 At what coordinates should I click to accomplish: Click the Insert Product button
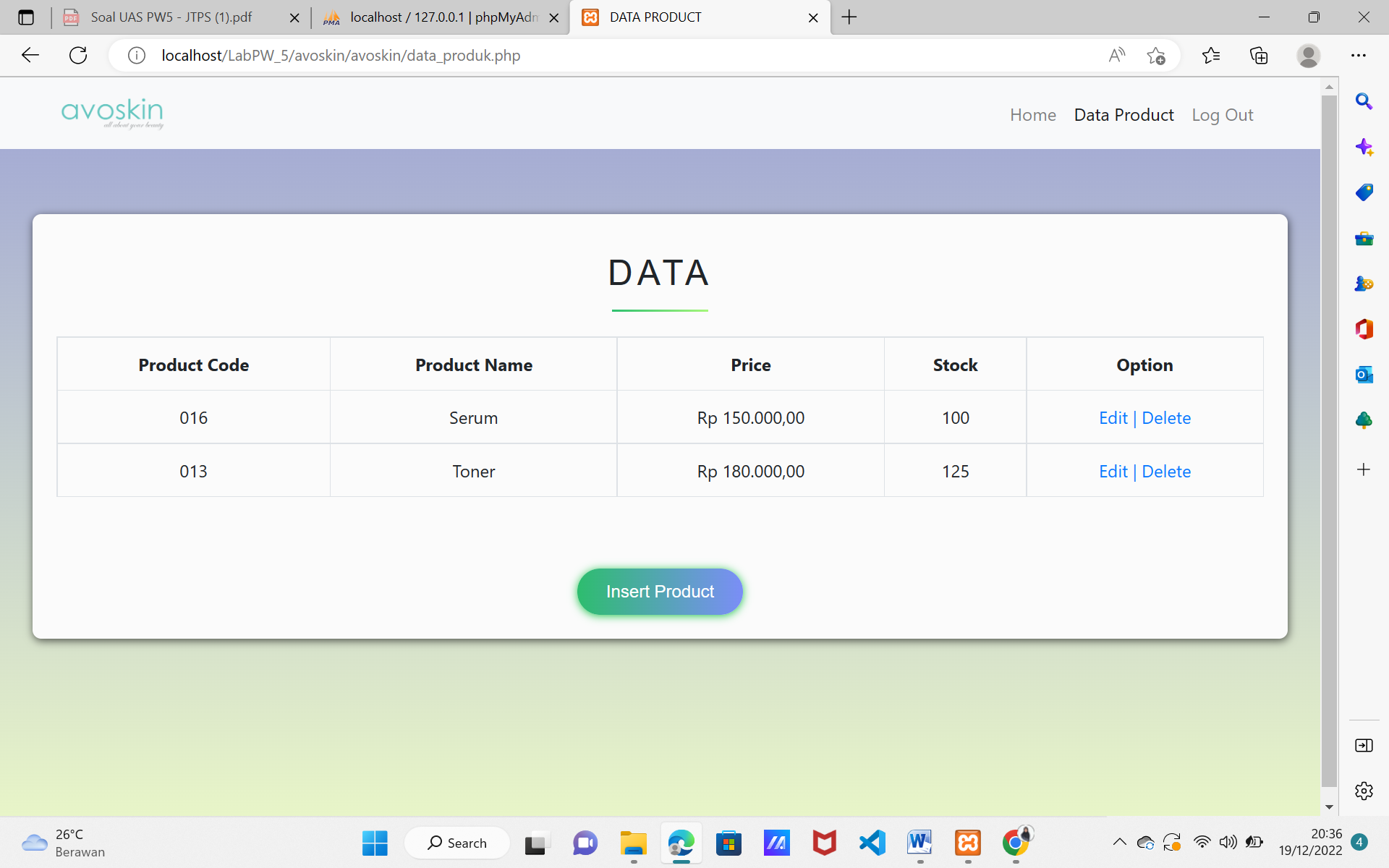(659, 591)
